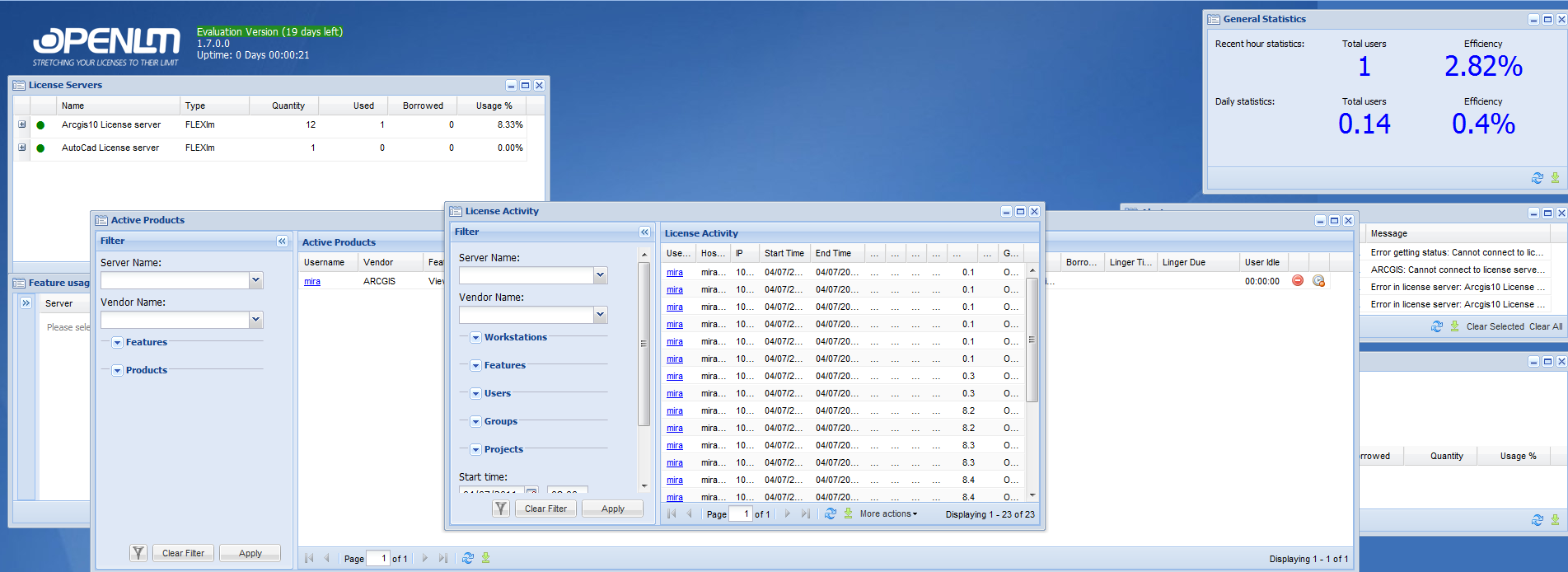The width and height of the screenshot is (1568, 572).
Task: Refresh the Alerts panel beside Clear Selected
Action: click(x=1436, y=326)
